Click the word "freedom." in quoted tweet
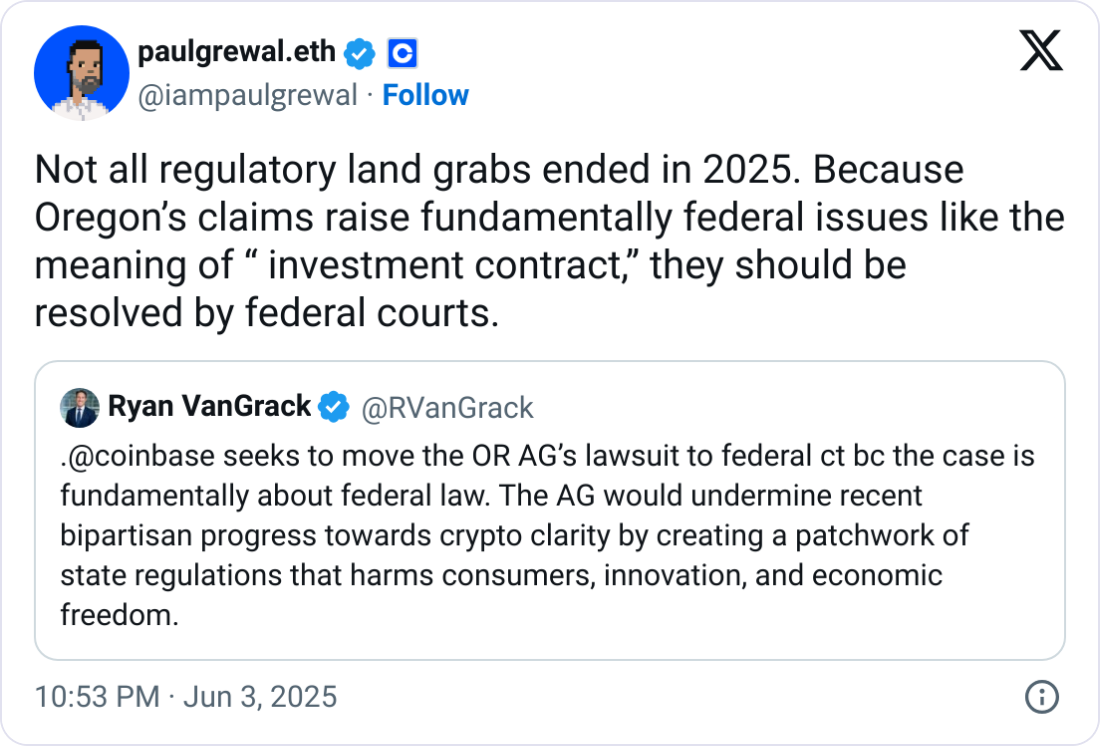The height and width of the screenshot is (746, 1100). pos(119,615)
